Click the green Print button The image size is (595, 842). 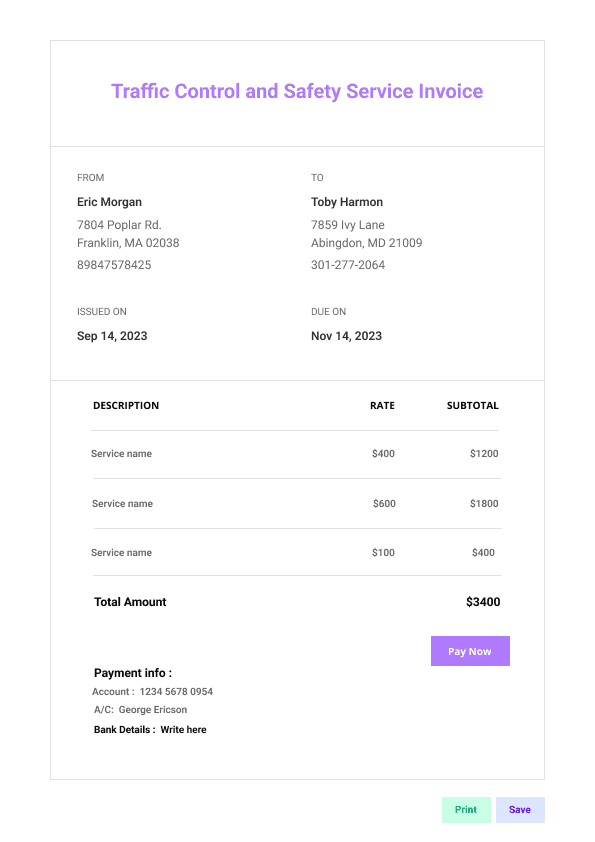pos(466,809)
